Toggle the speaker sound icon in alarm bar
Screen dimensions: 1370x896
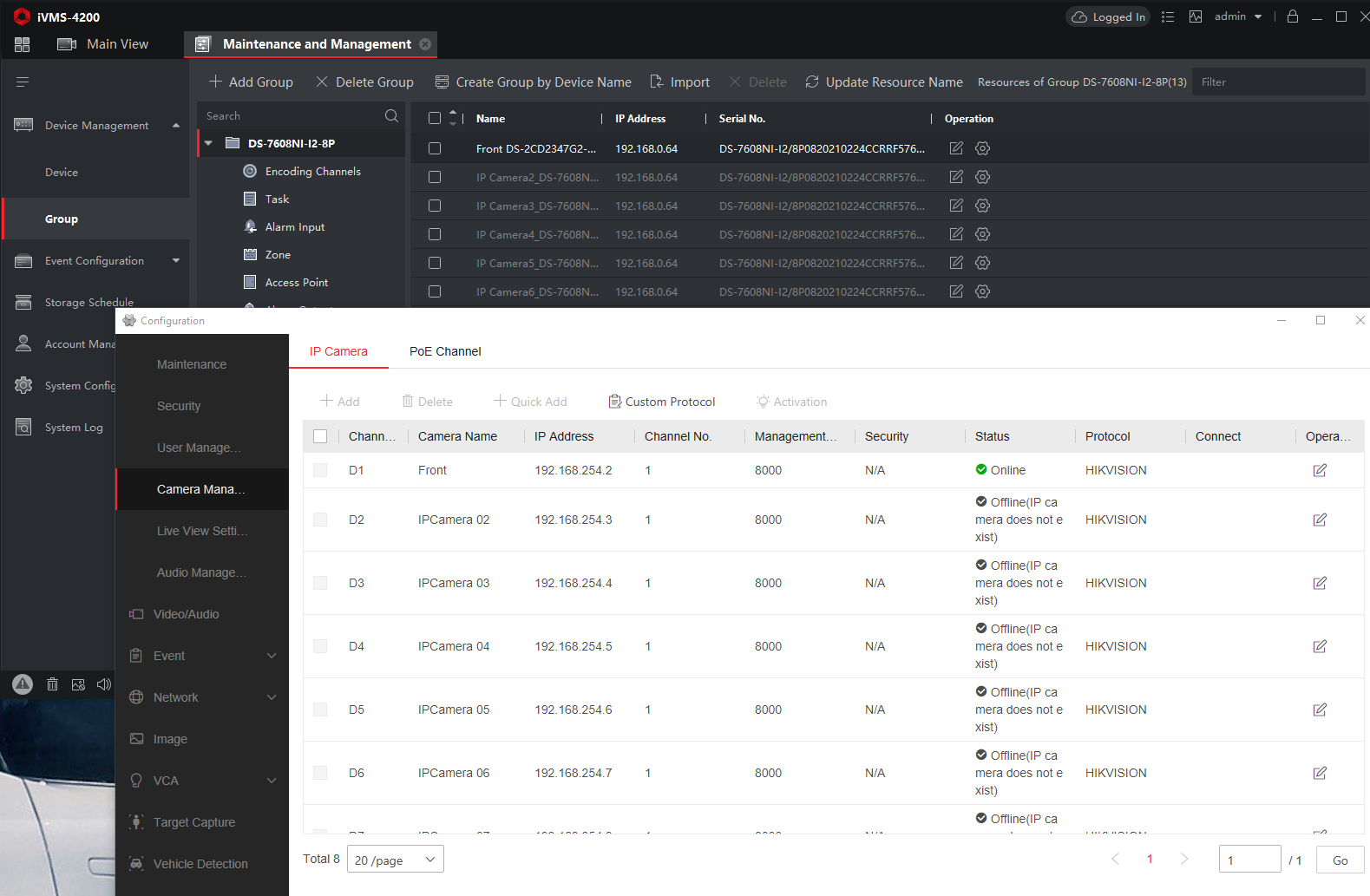[x=103, y=684]
